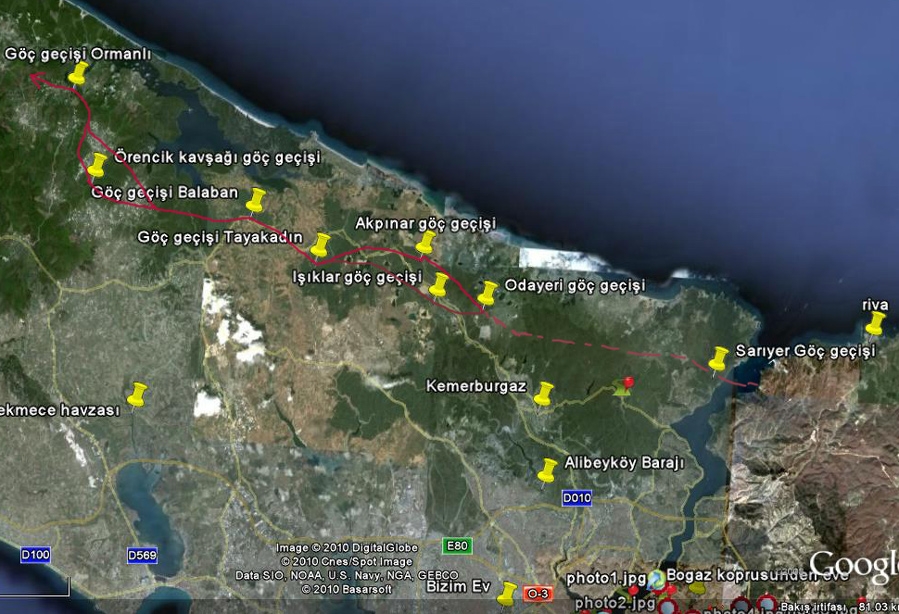899x614 pixels.
Task: Click the Sarıyer Göç geçişi pin
Action: 719,358
